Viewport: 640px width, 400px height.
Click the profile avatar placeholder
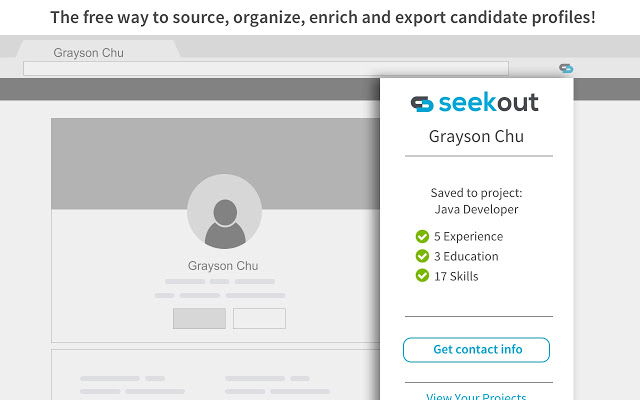click(224, 211)
